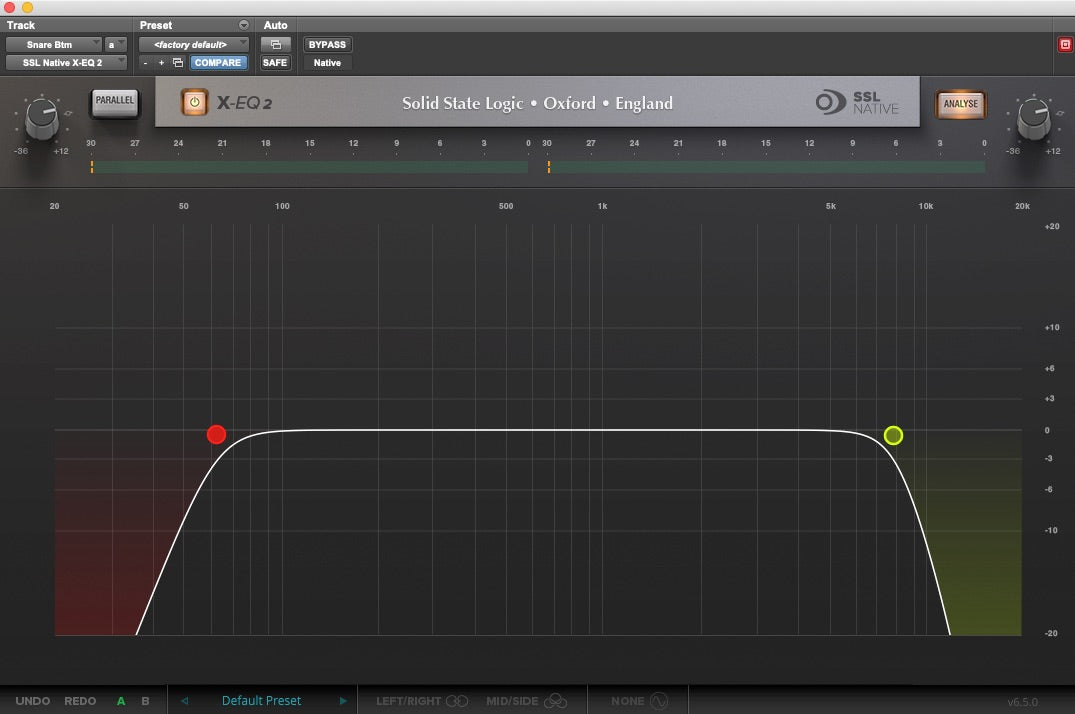Click the 1k frequency label
Image resolution: width=1075 pixels, height=714 pixels.
(x=602, y=206)
